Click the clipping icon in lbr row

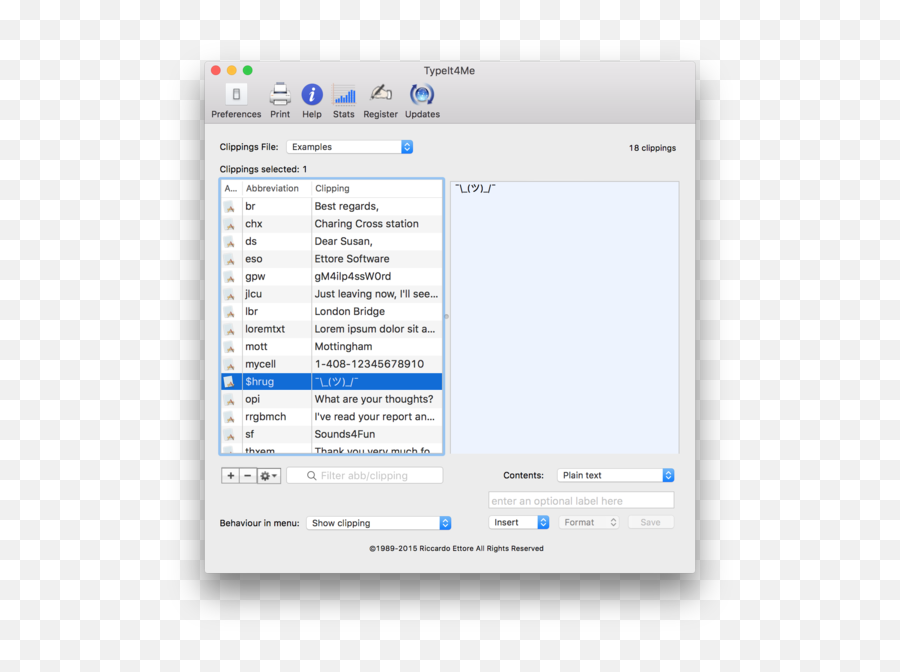pos(230,312)
